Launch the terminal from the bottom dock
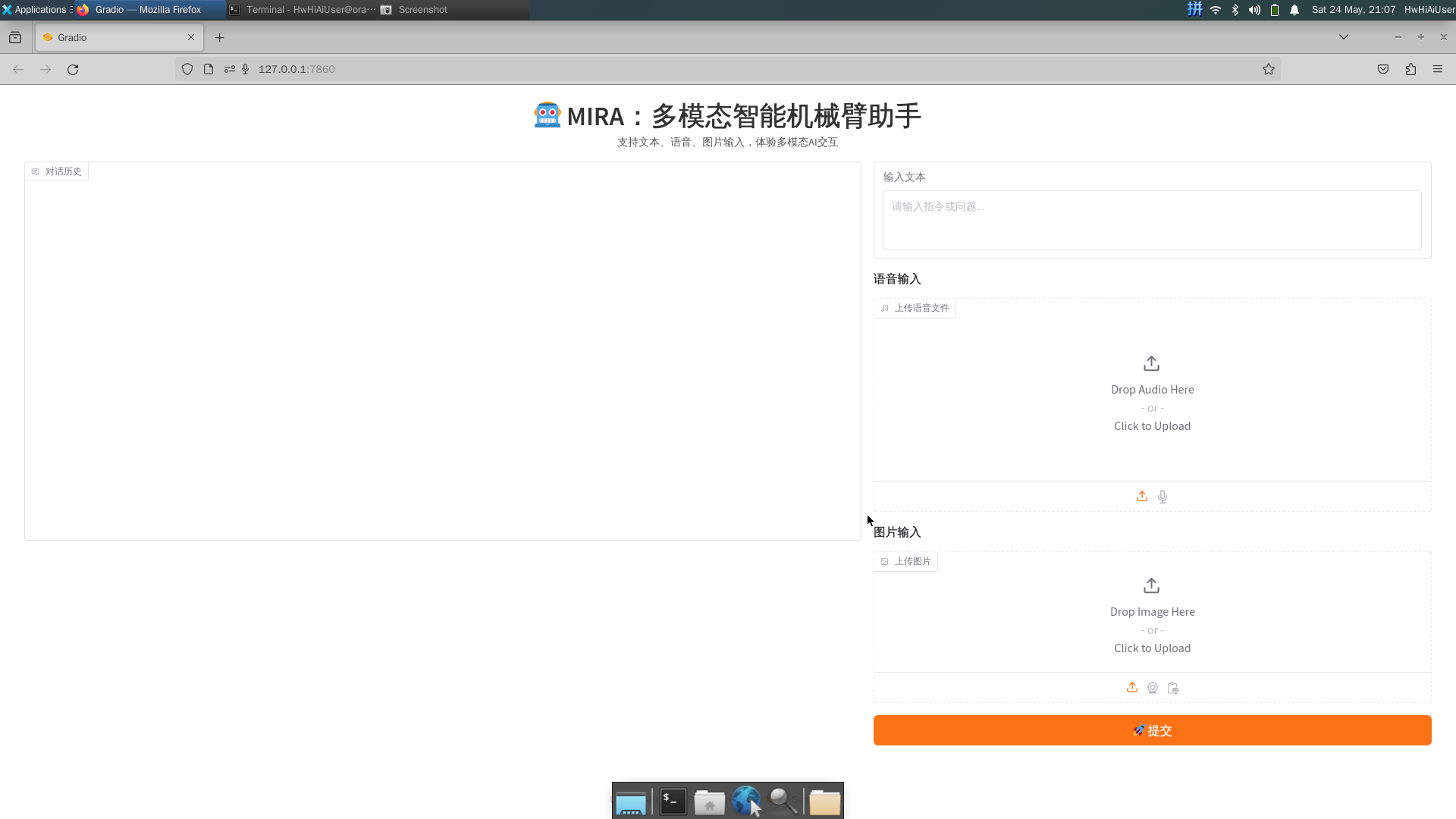 (673, 802)
